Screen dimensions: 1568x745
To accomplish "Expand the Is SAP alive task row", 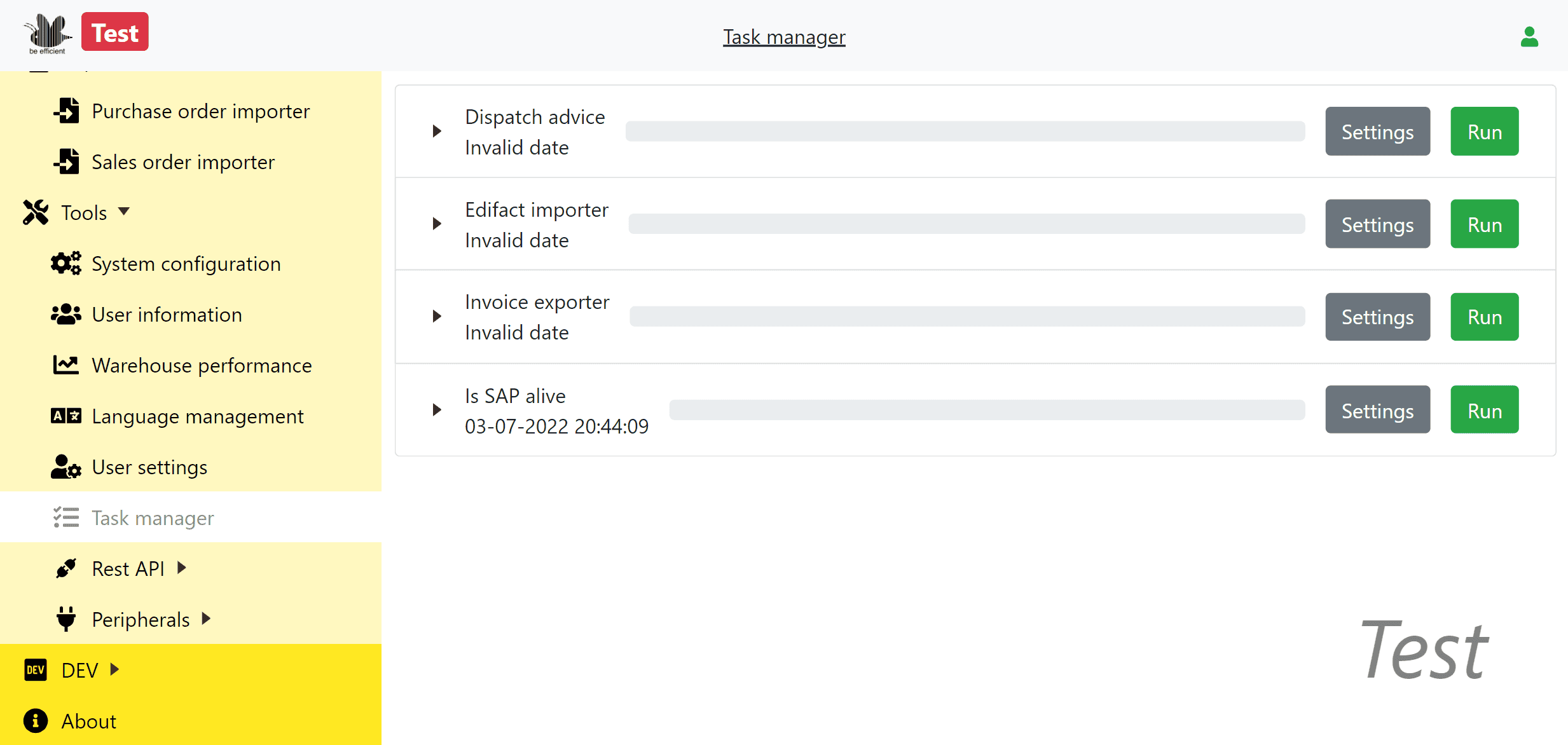I will pos(437,410).
